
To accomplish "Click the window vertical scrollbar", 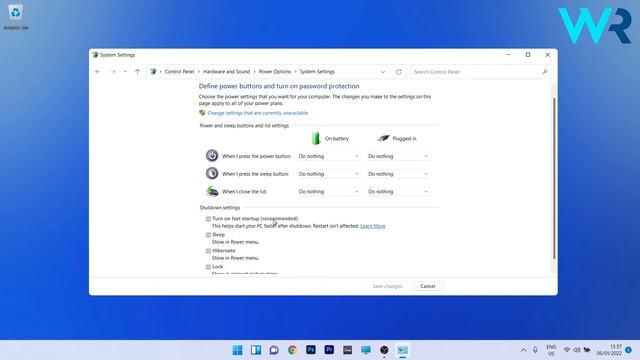I will pos(554,178).
